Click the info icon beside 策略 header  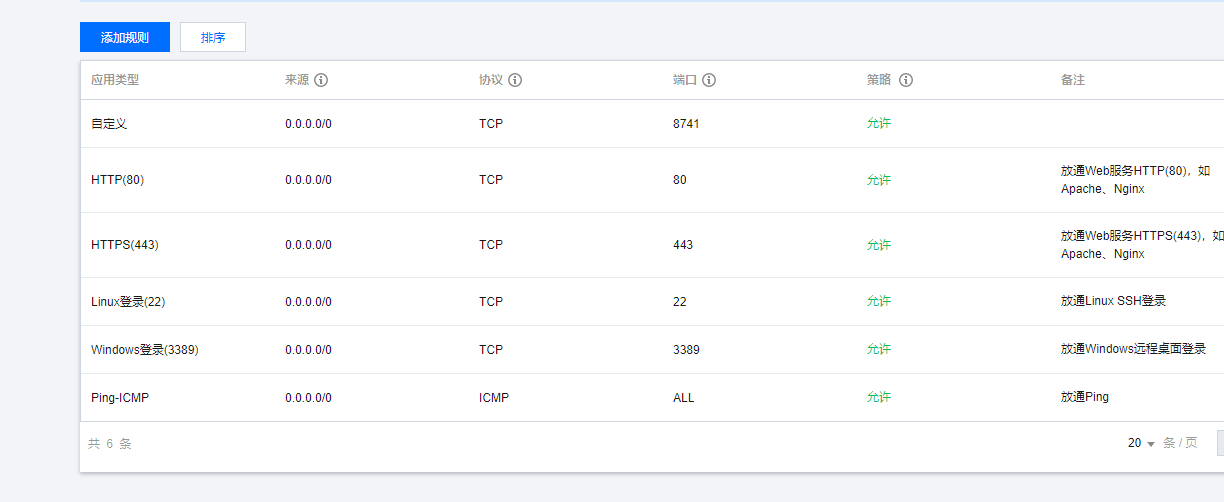point(906,80)
